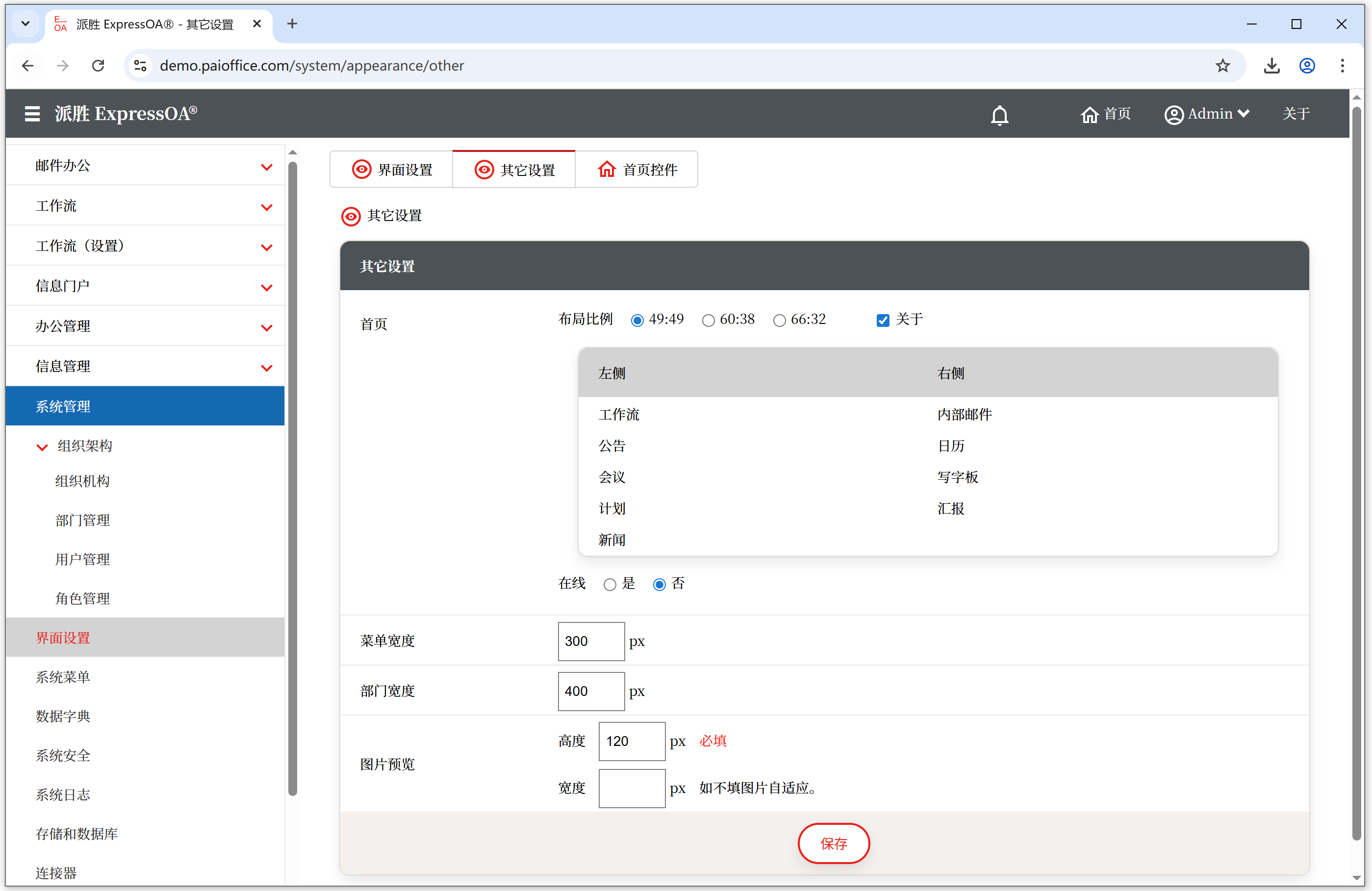
Task: Switch to the 界面设置 tab
Action: [392, 170]
